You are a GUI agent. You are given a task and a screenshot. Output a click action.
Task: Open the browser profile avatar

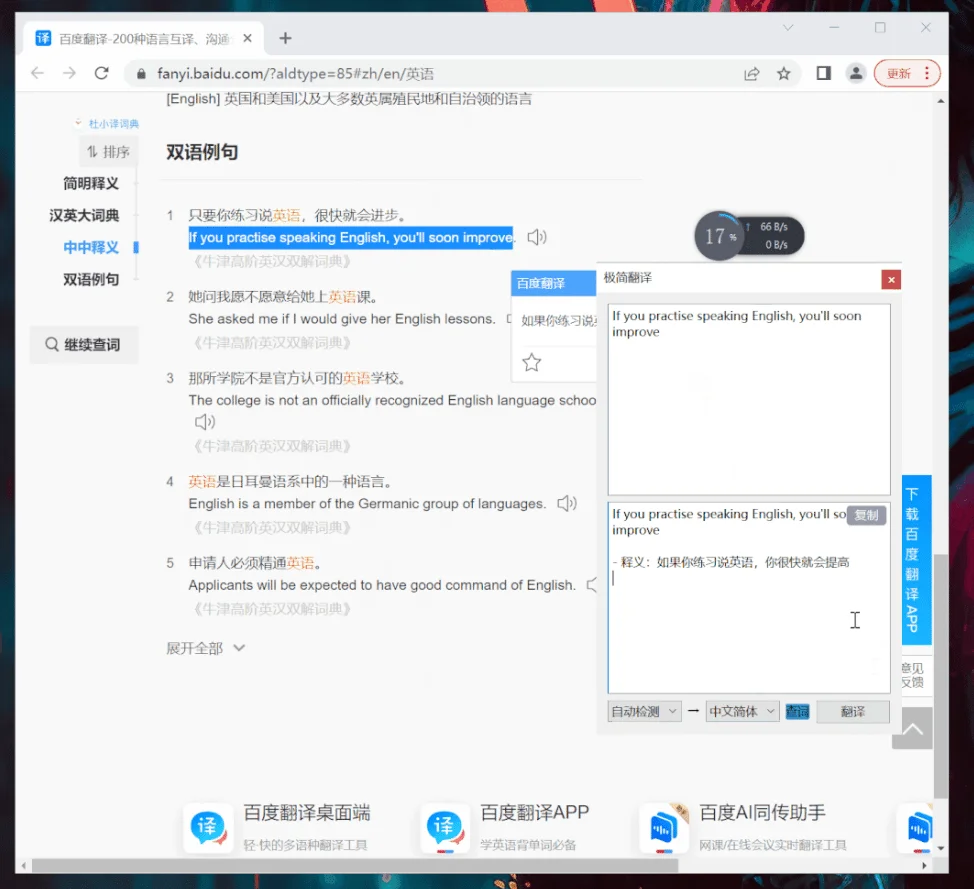pos(856,73)
